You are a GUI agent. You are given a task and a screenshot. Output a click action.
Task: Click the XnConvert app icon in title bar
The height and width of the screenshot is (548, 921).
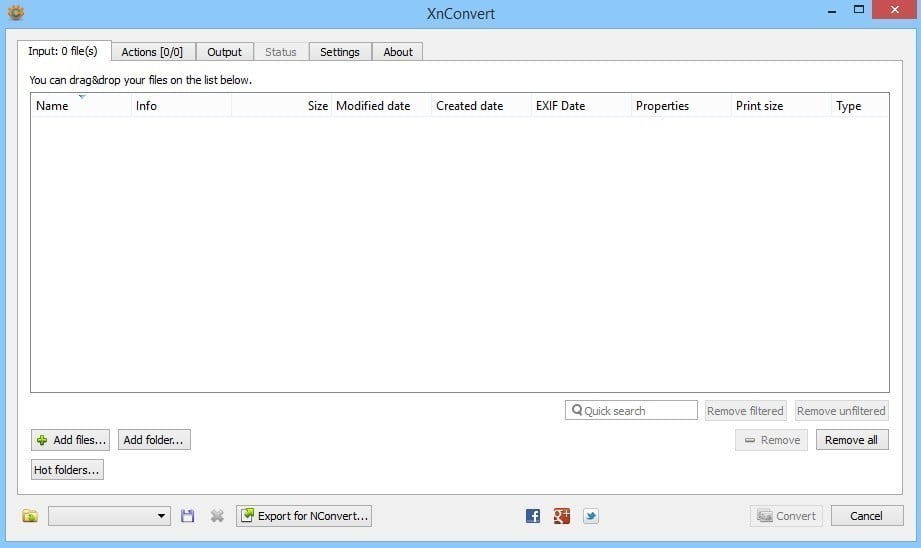[16, 12]
